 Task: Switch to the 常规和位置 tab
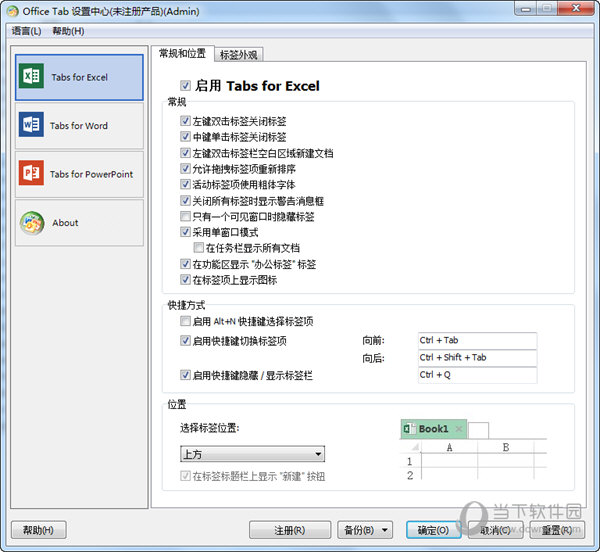tap(183, 54)
